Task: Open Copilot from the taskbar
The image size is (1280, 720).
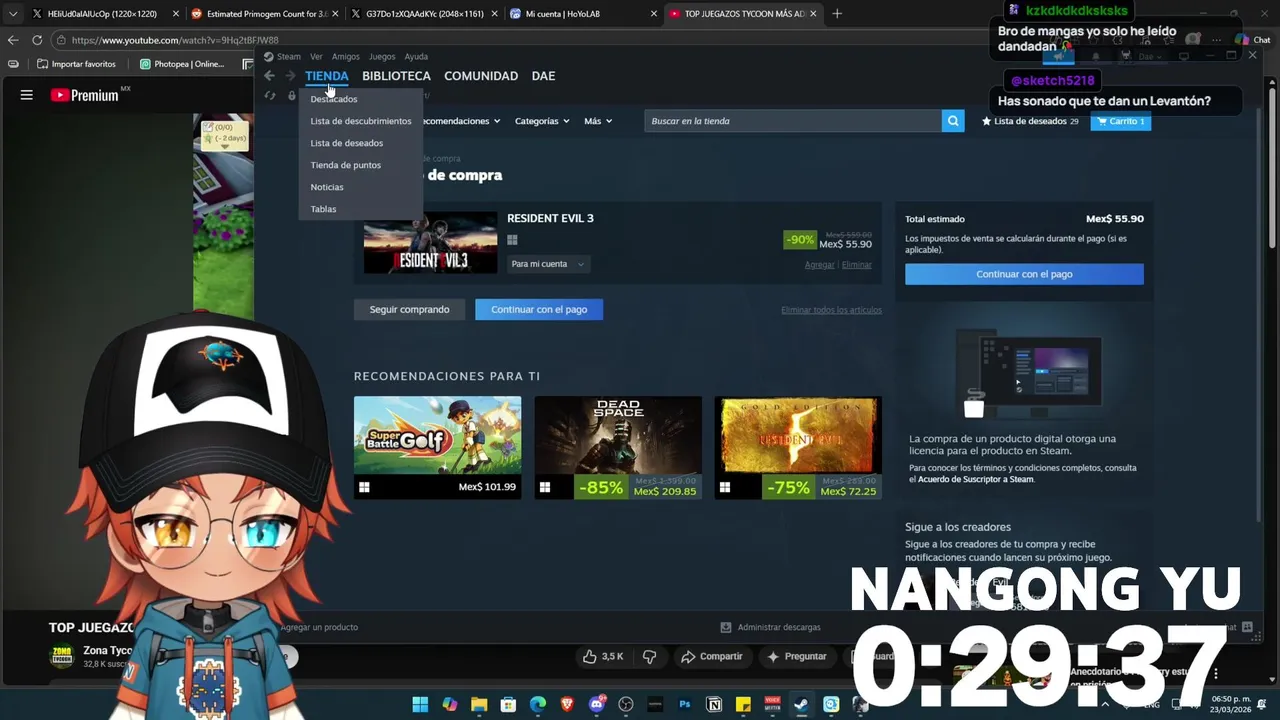Action: tap(449, 705)
